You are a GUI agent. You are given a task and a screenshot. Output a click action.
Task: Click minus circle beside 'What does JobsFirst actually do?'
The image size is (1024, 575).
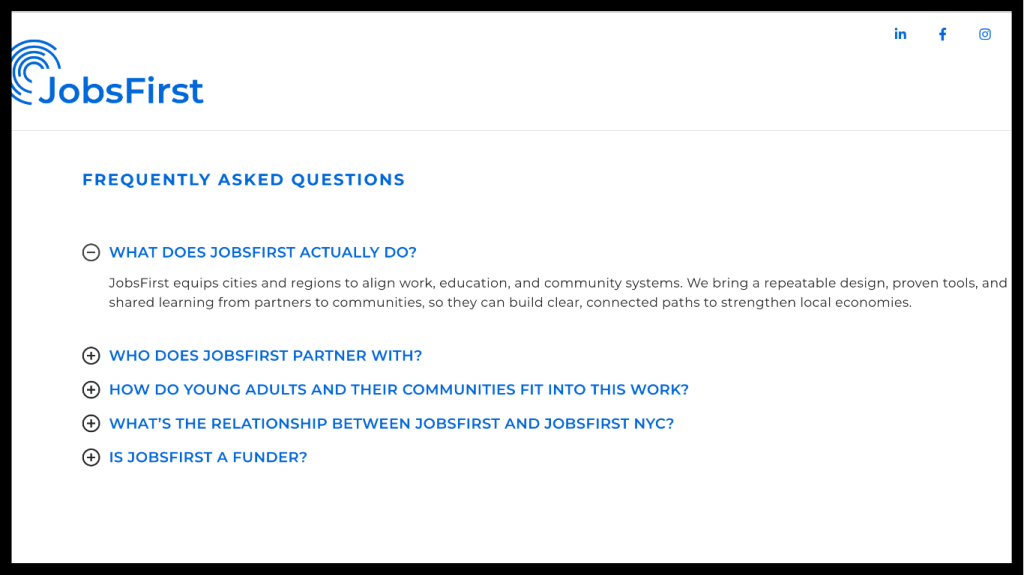(x=91, y=253)
